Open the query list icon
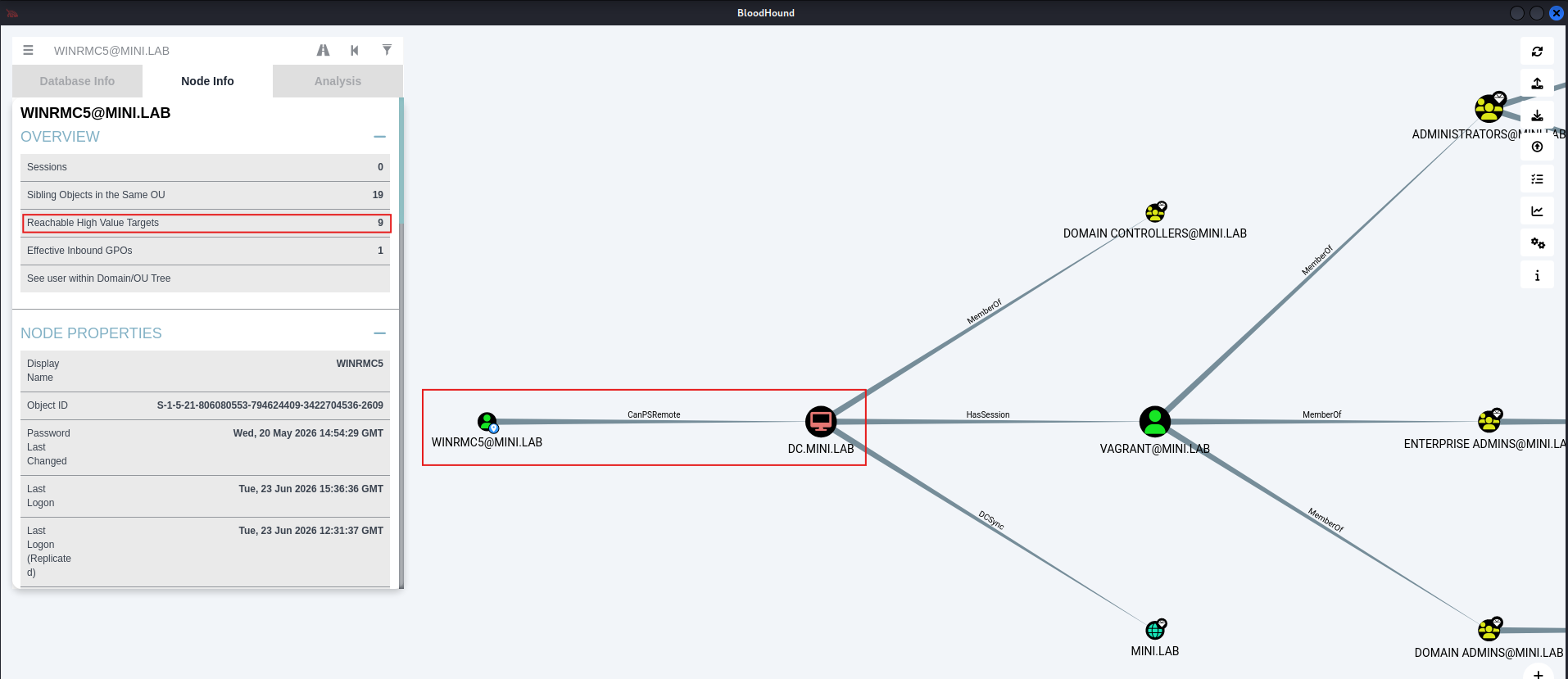 tap(1537, 179)
